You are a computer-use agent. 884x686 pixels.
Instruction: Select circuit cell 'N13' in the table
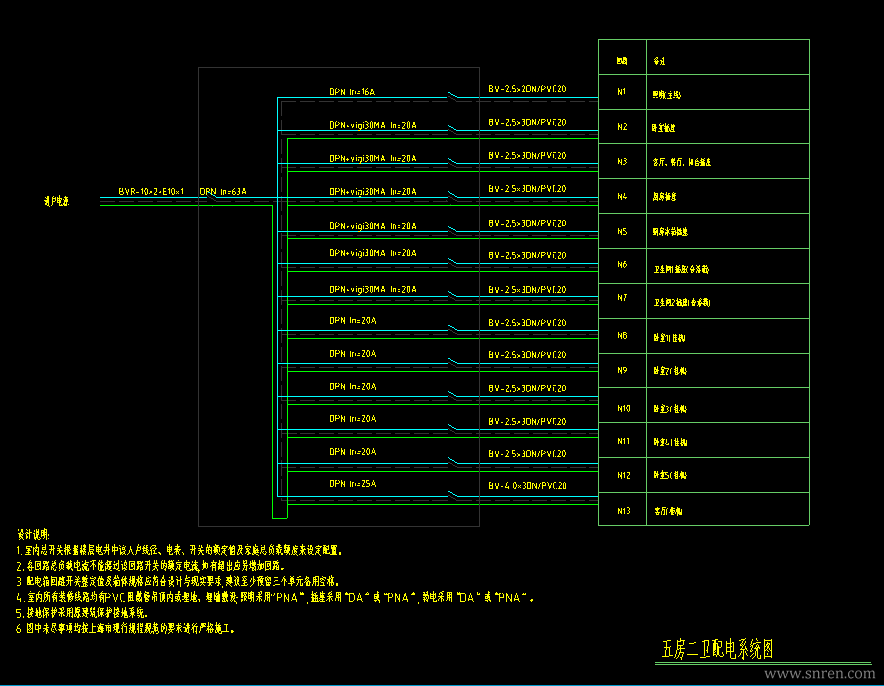coord(624,511)
